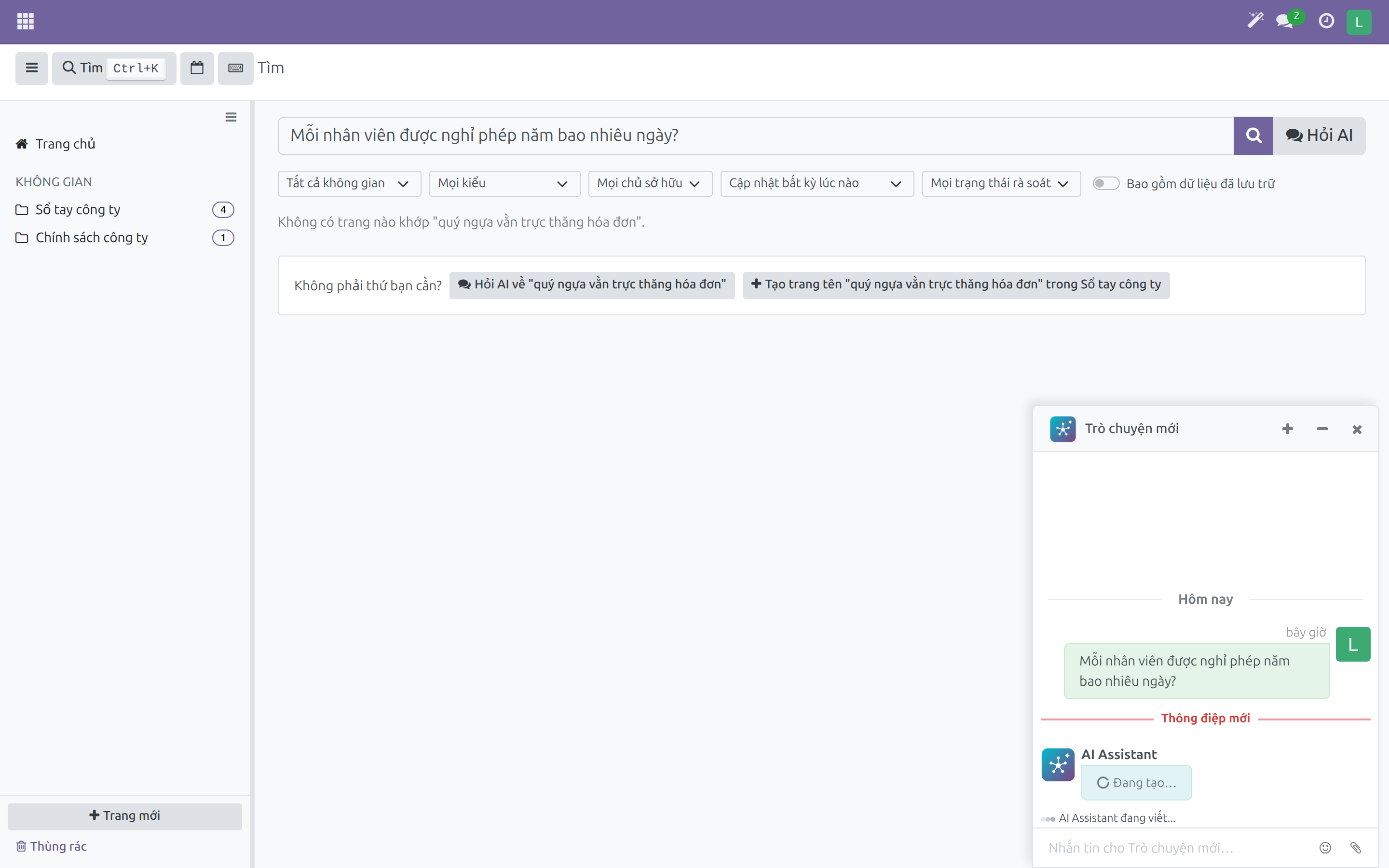
Task: Click the chat message input field
Action: point(1177,847)
